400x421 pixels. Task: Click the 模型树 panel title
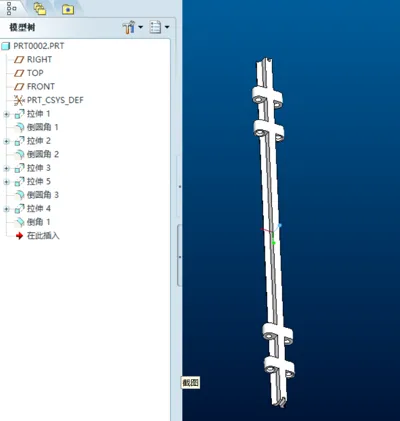tap(22, 27)
